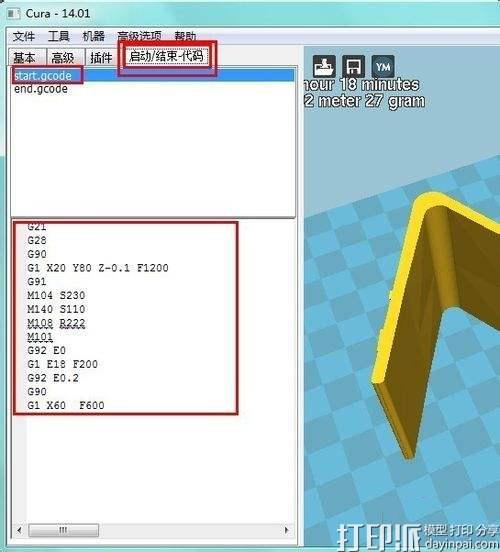Open the 工具 menu
500x552 pixels.
pyautogui.click(x=58, y=36)
